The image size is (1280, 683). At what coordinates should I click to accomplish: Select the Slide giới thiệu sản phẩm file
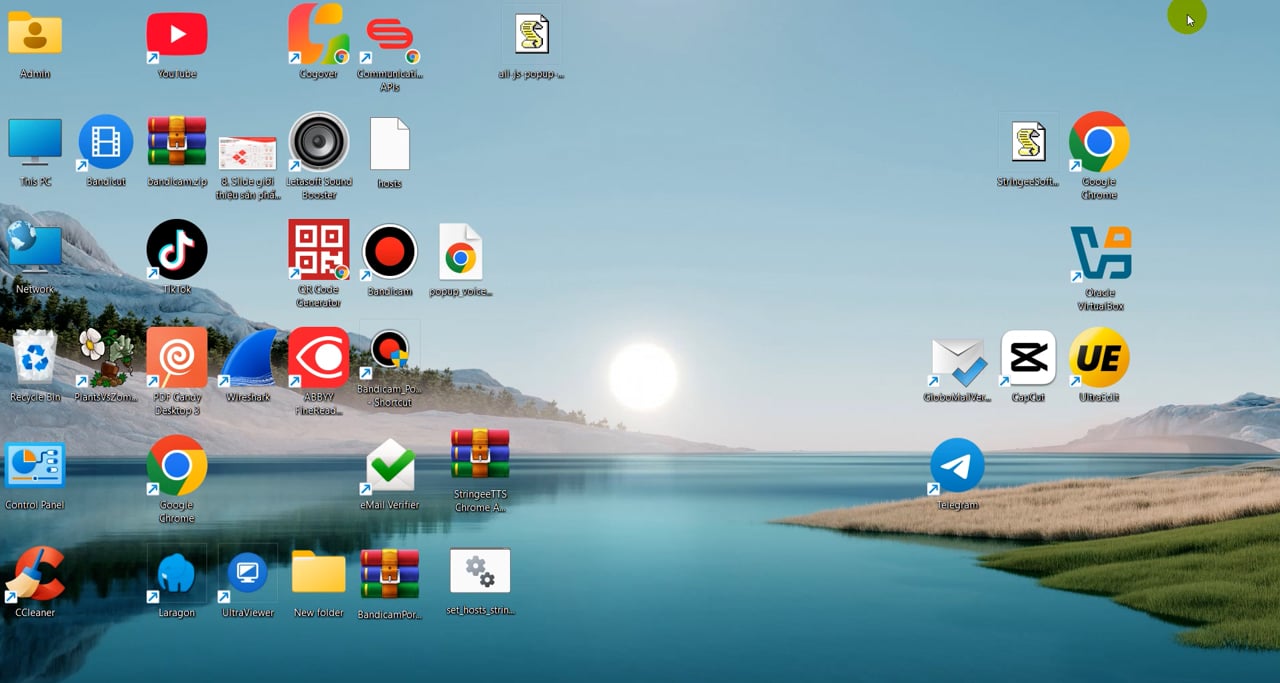(248, 153)
